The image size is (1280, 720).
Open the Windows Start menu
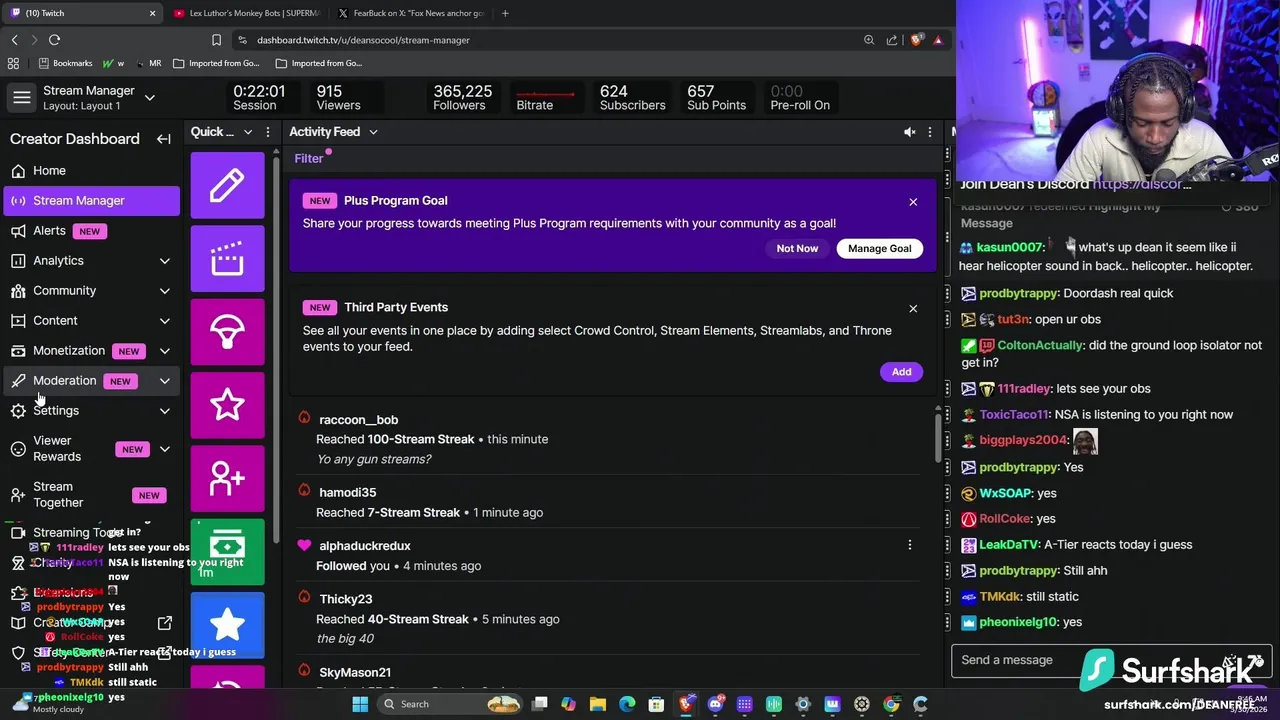pos(360,704)
